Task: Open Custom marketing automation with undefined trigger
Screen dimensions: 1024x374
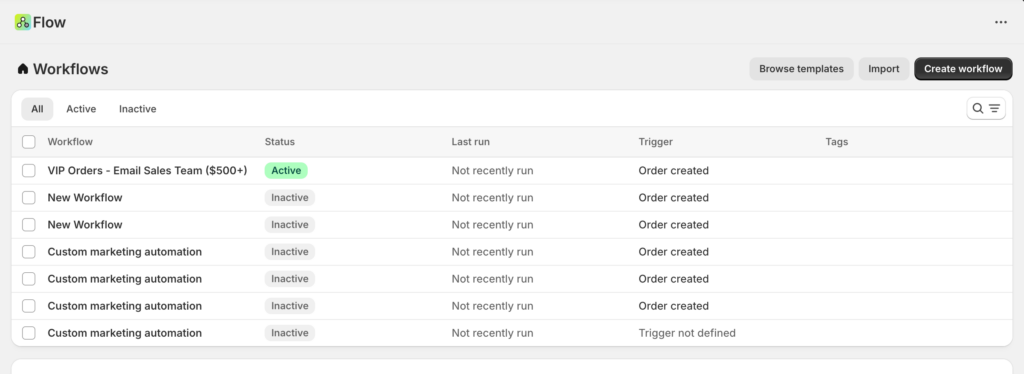Action: [x=125, y=333]
